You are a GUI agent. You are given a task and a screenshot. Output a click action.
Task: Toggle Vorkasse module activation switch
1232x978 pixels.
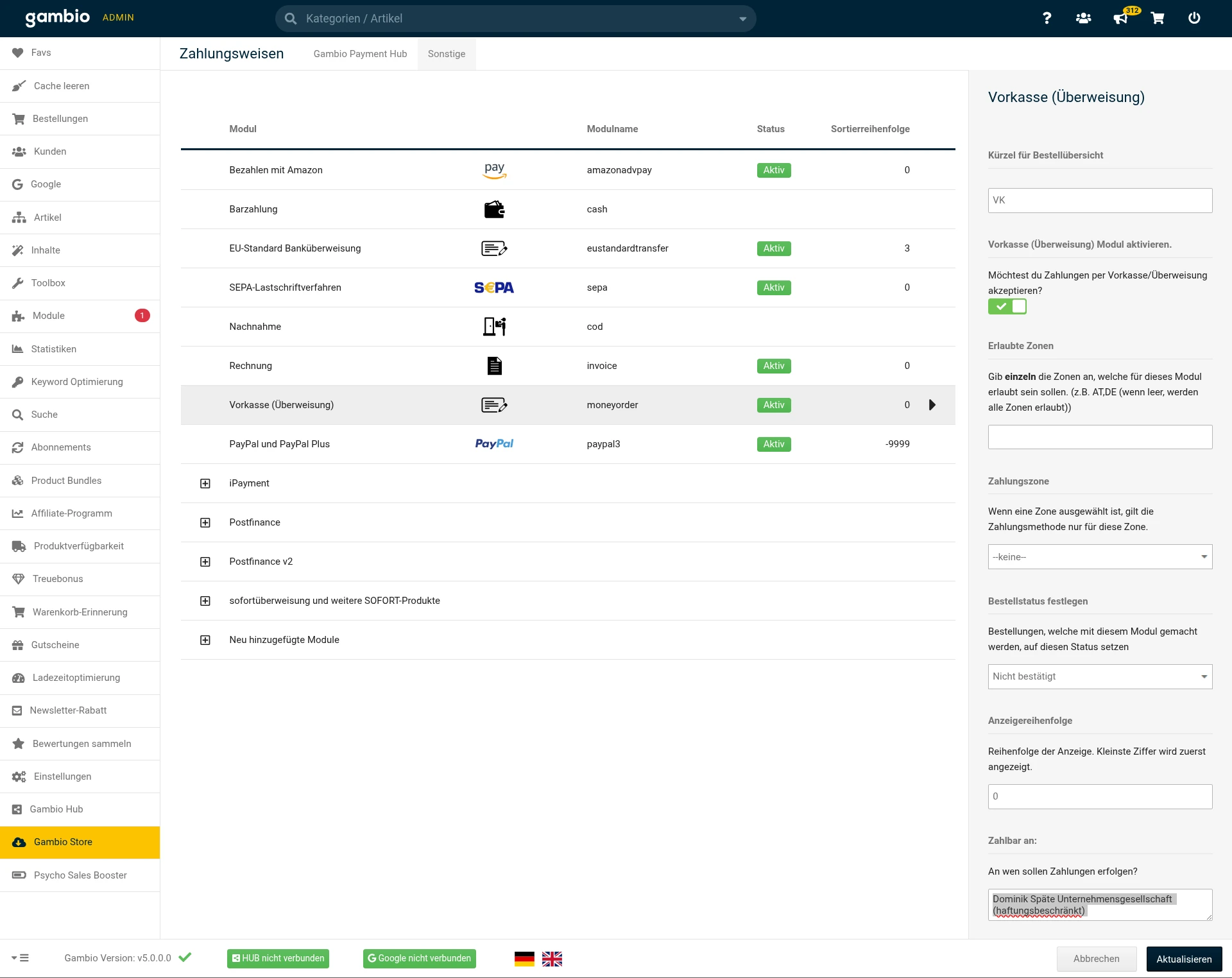click(1007, 307)
